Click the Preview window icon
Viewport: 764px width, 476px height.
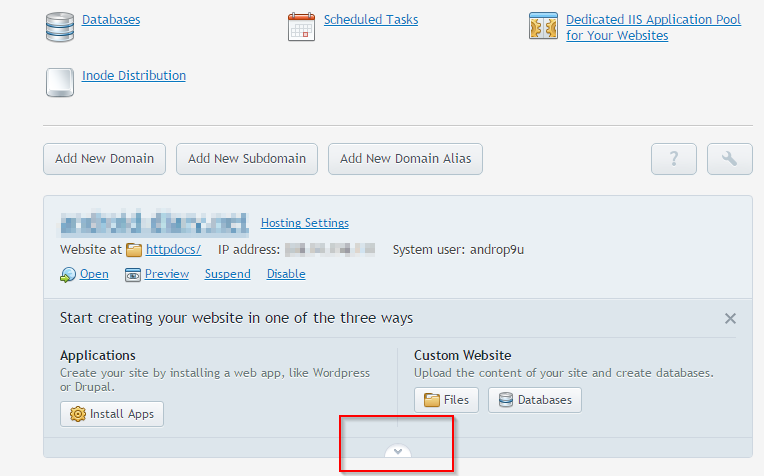point(133,274)
